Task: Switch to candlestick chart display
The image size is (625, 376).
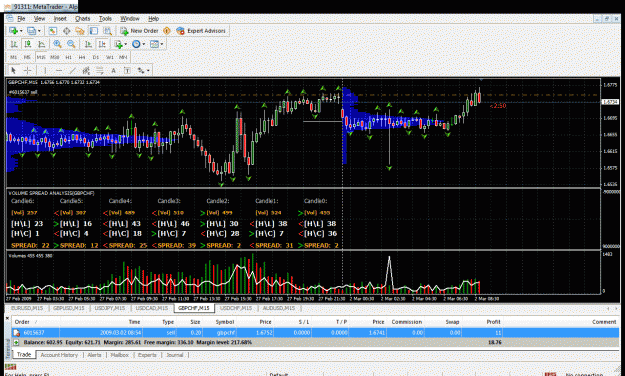Action: click(28, 44)
